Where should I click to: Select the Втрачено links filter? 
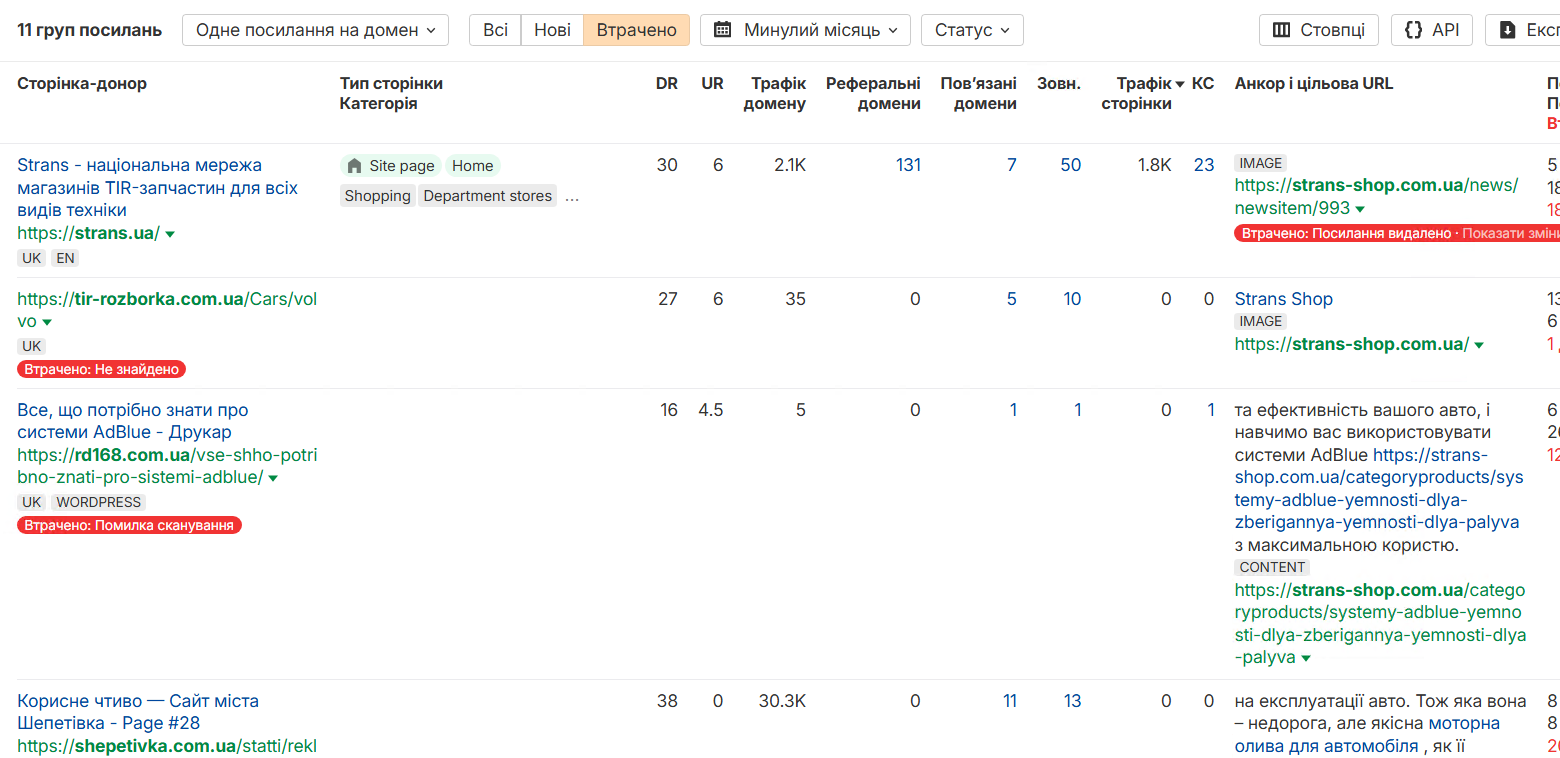pyautogui.click(x=636, y=30)
